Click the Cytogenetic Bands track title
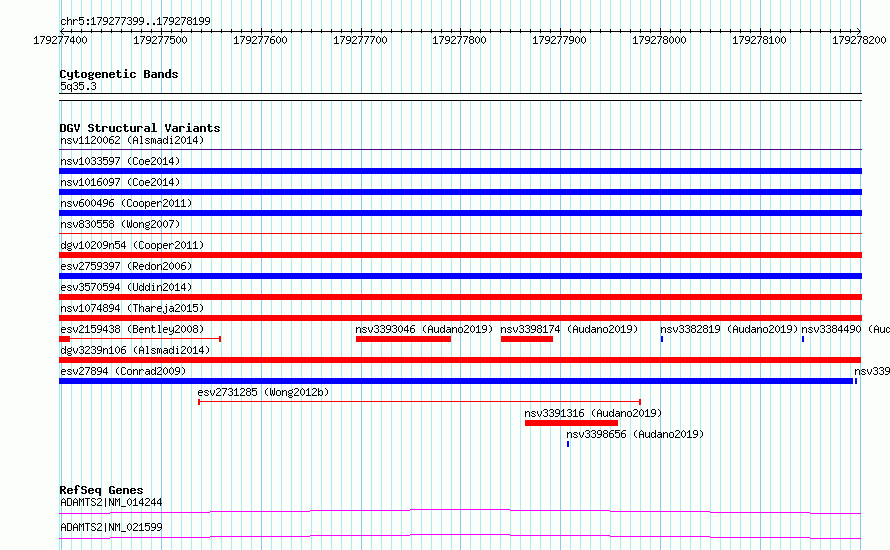 tap(119, 74)
